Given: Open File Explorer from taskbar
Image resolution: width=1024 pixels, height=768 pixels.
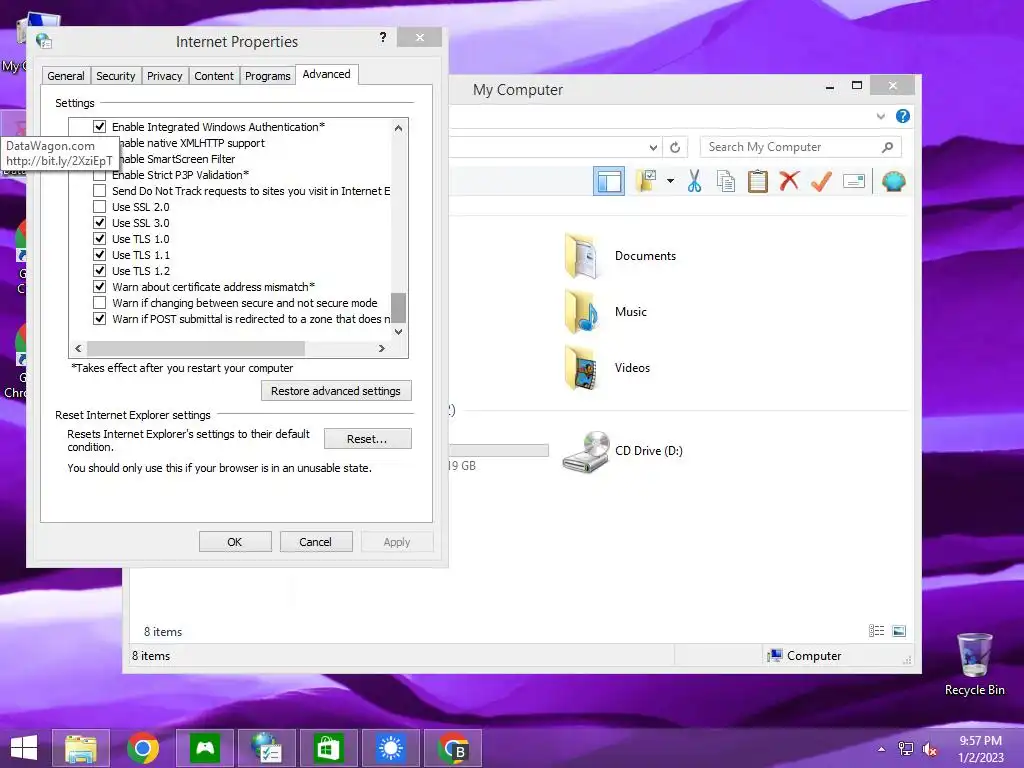Looking at the screenshot, I should pyautogui.click(x=81, y=748).
